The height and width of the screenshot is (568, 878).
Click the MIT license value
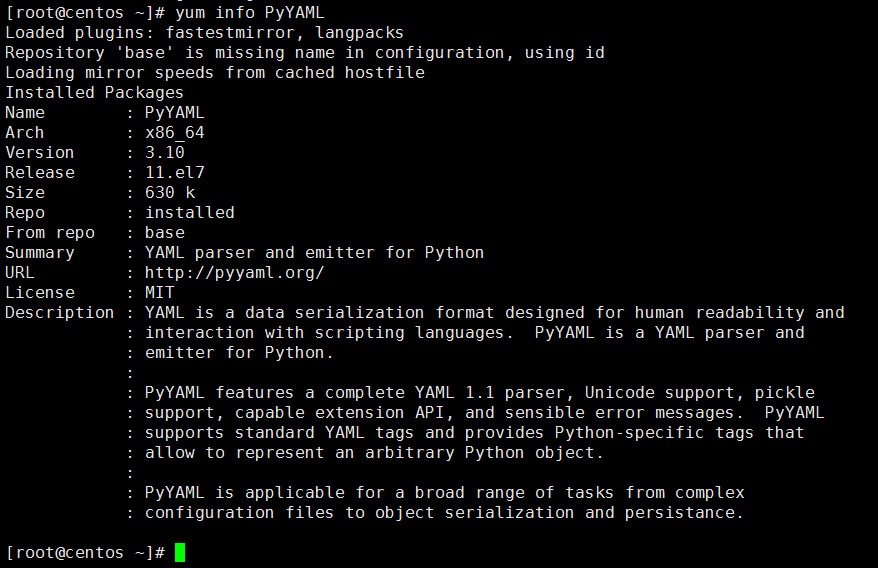click(x=159, y=292)
